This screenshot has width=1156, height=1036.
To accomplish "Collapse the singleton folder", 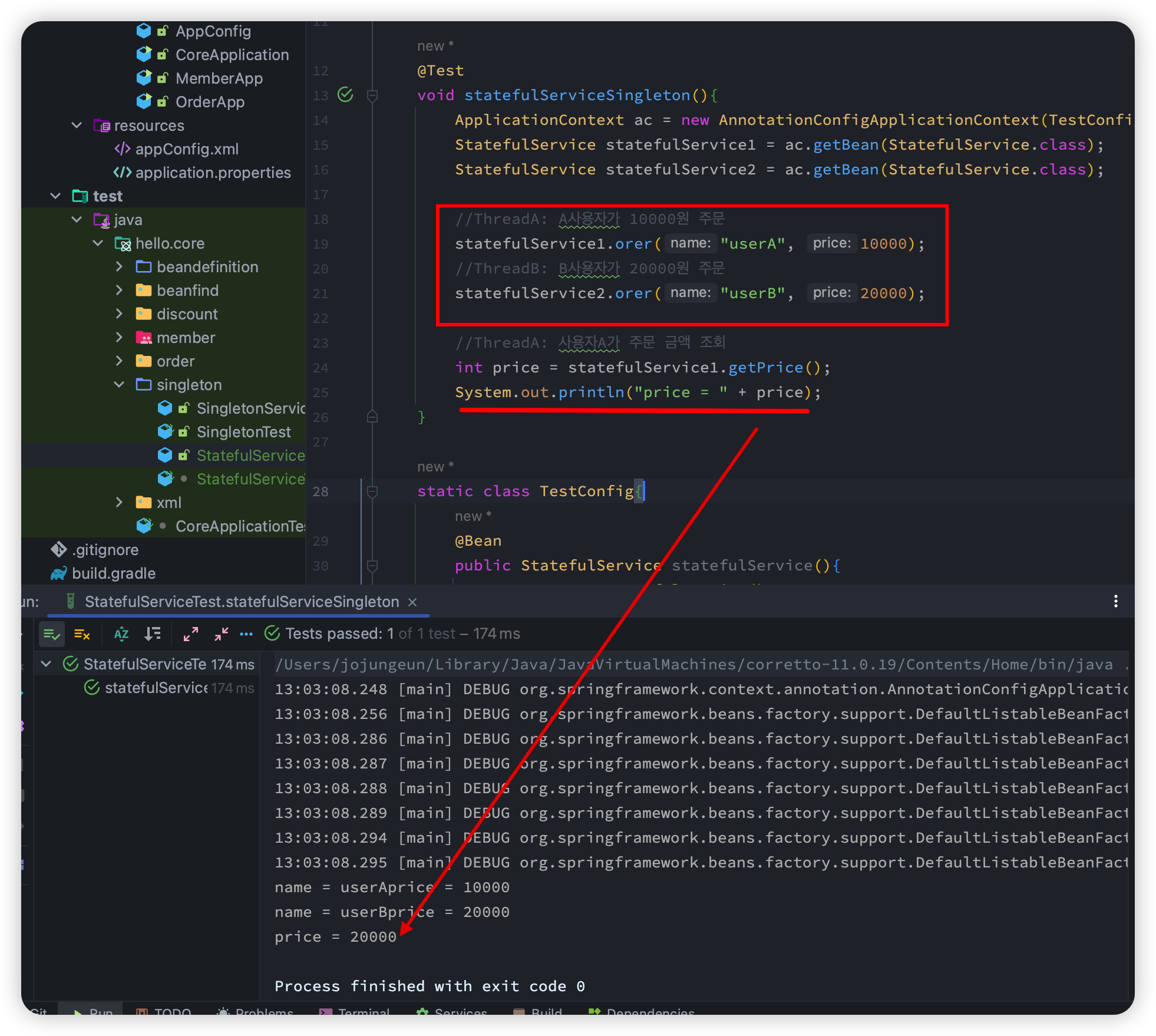I will [x=119, y=385].
